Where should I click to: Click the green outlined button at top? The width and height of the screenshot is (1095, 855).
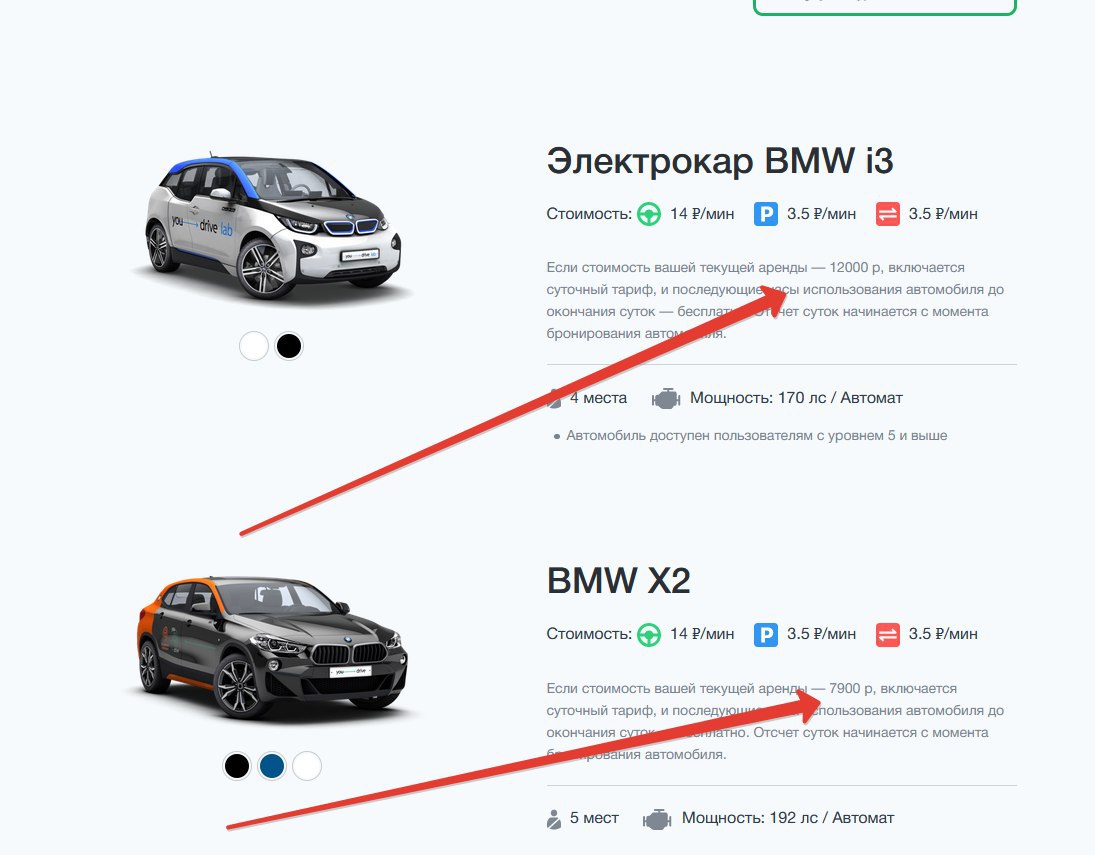tap(885, 6)
